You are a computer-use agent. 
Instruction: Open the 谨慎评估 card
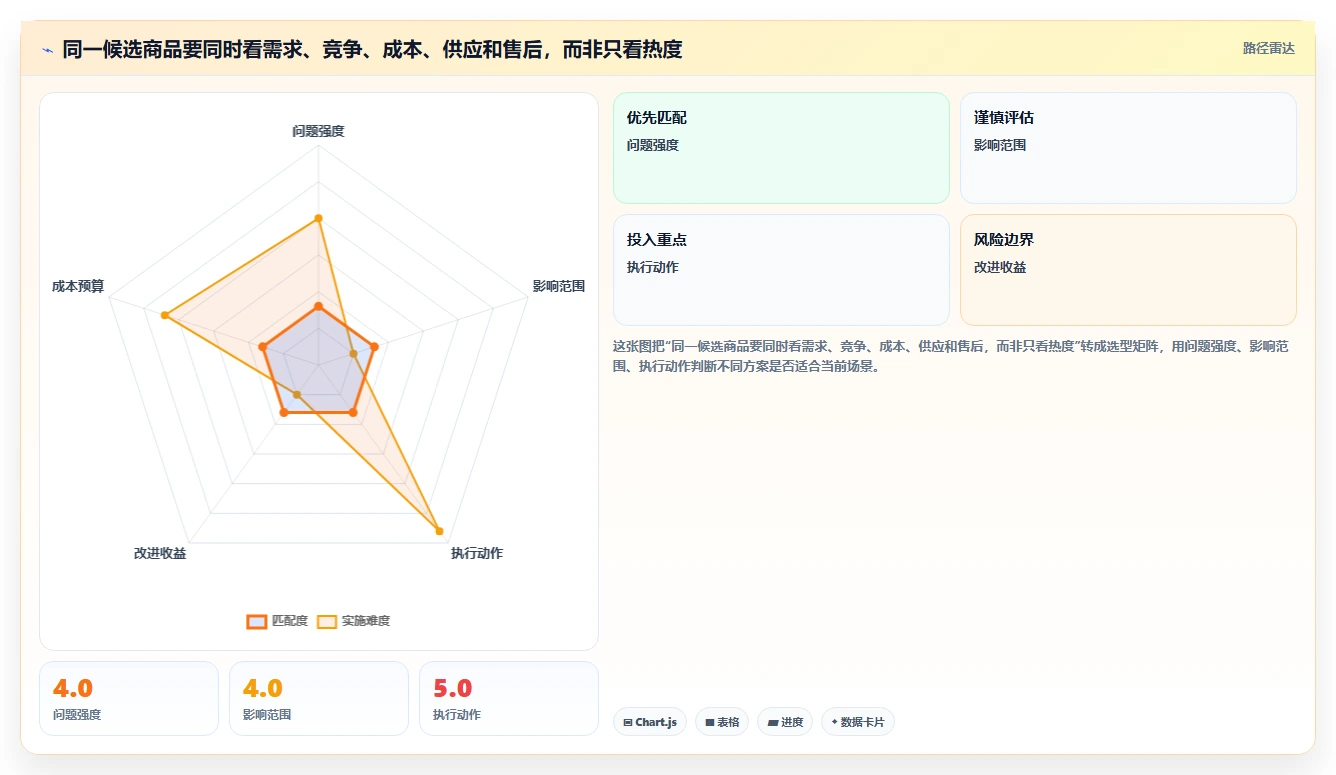pyautogui.click(x=1128, y=148)
